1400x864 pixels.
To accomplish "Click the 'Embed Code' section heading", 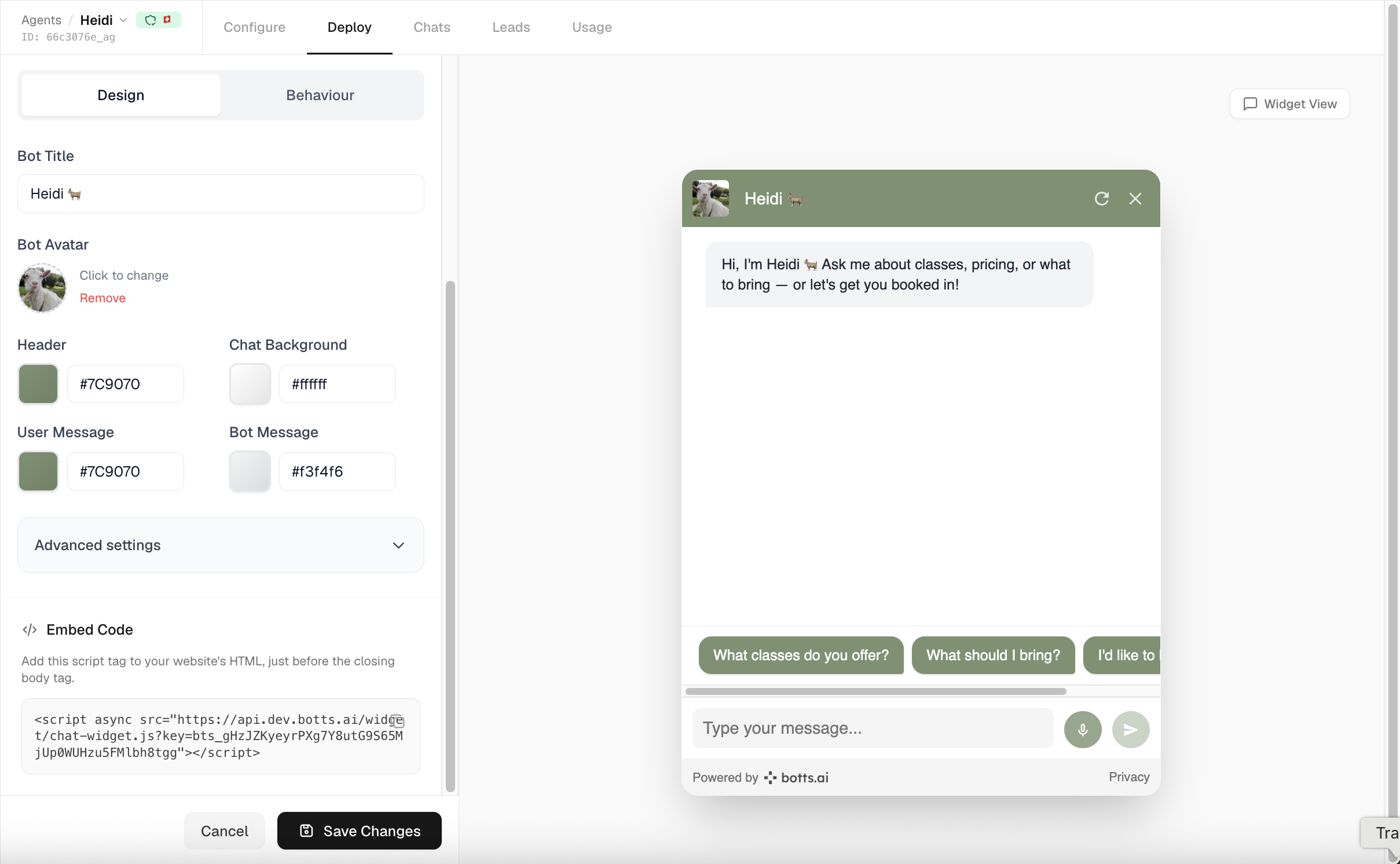I will tap(90, 629).
